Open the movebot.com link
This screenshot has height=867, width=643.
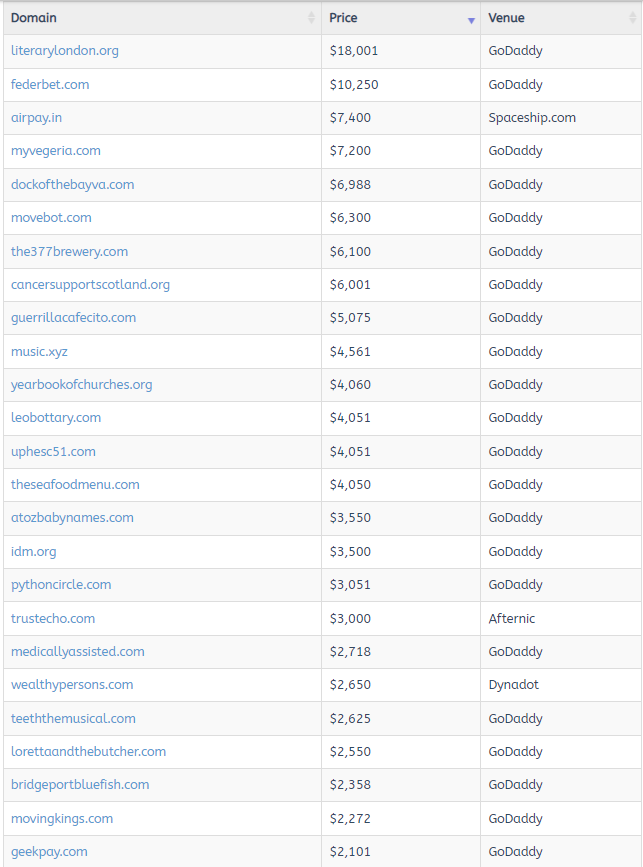(x=51, y=218)
